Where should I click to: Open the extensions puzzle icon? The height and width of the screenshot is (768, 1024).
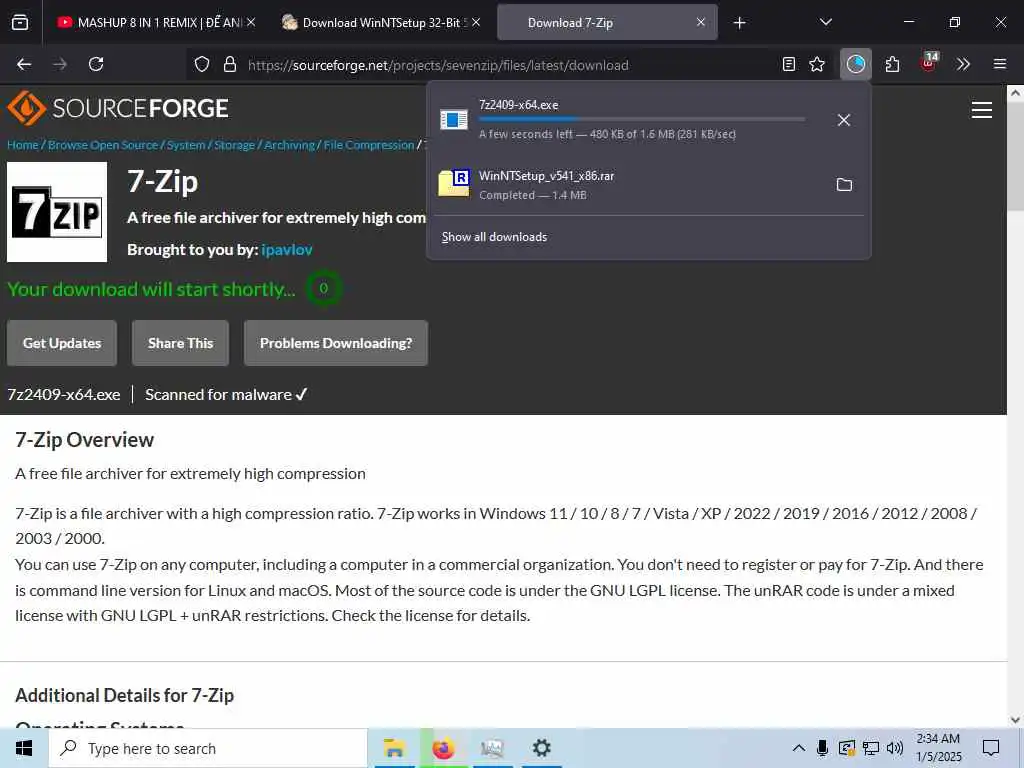click(892, 64)
